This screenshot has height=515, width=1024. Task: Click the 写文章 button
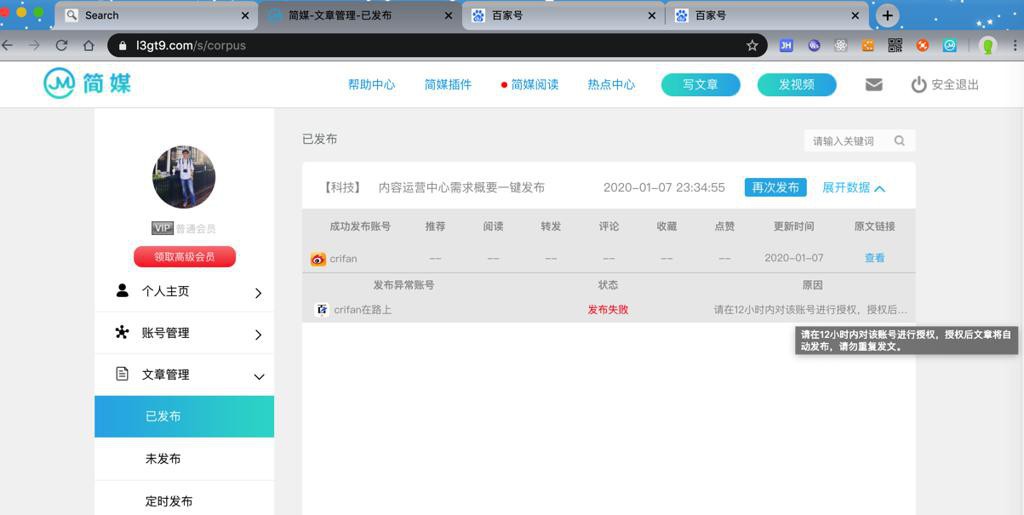[701, 85]
